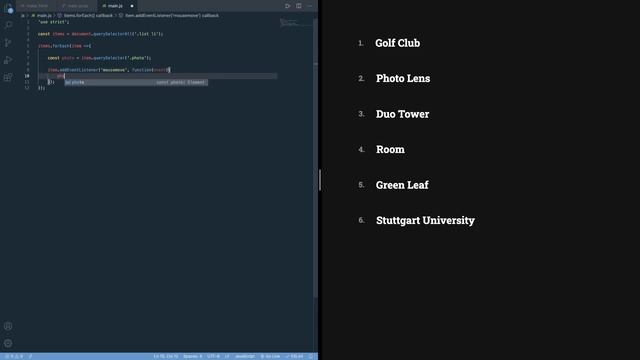Viewport: 640px width, 360px height.
Task: Click the Ln, Col cursor position status
Action: point(166,356)
